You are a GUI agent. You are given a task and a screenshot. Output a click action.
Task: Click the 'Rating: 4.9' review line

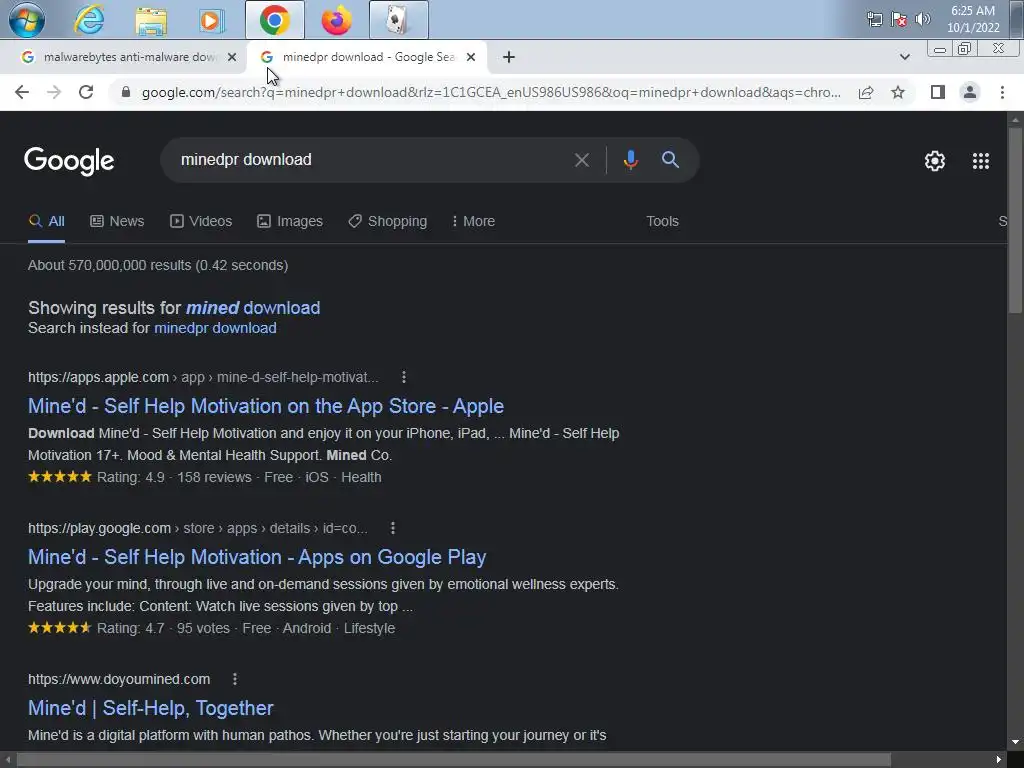click(x=204, y=477)
